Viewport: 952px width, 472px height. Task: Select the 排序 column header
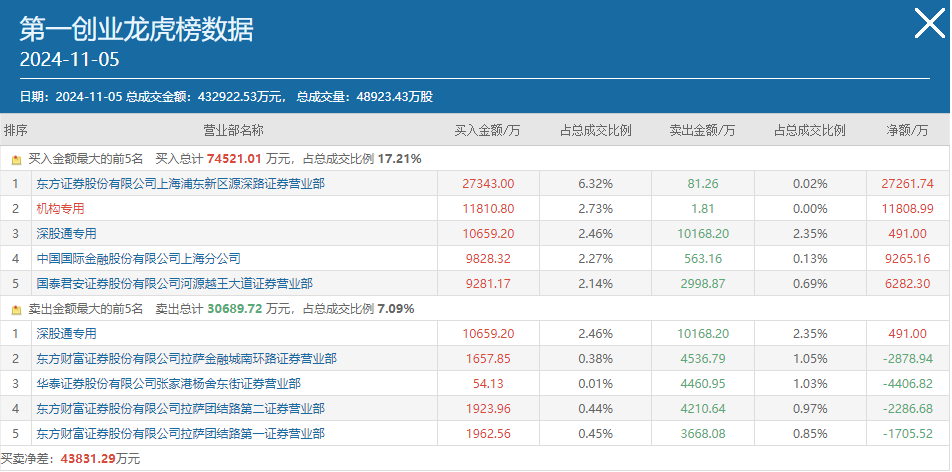coord(16,130)
